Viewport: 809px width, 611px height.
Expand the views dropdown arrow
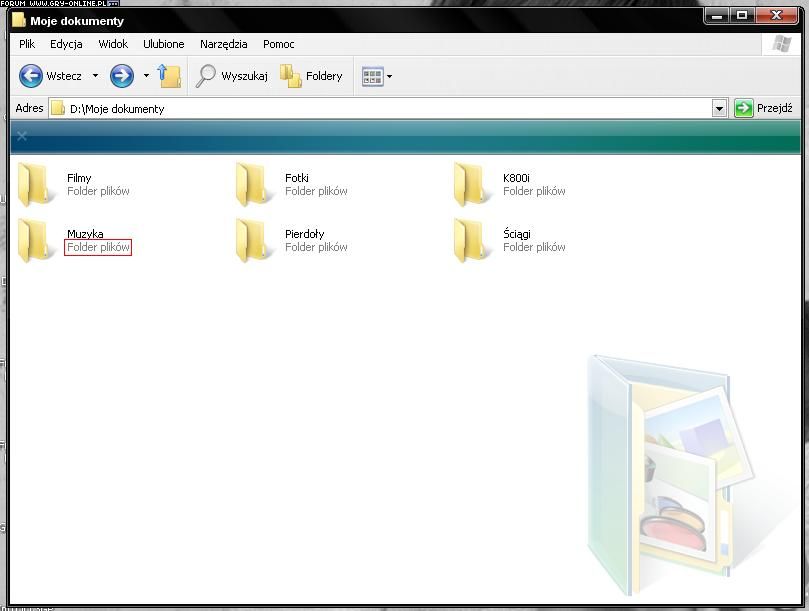390,76
